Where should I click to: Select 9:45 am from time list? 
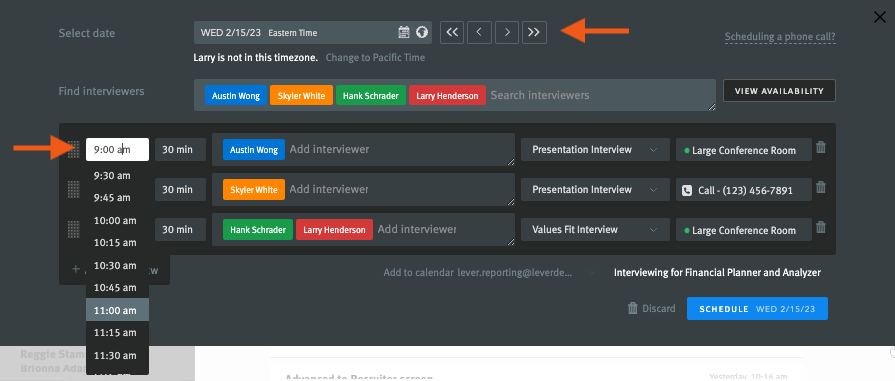pos(118,198)
